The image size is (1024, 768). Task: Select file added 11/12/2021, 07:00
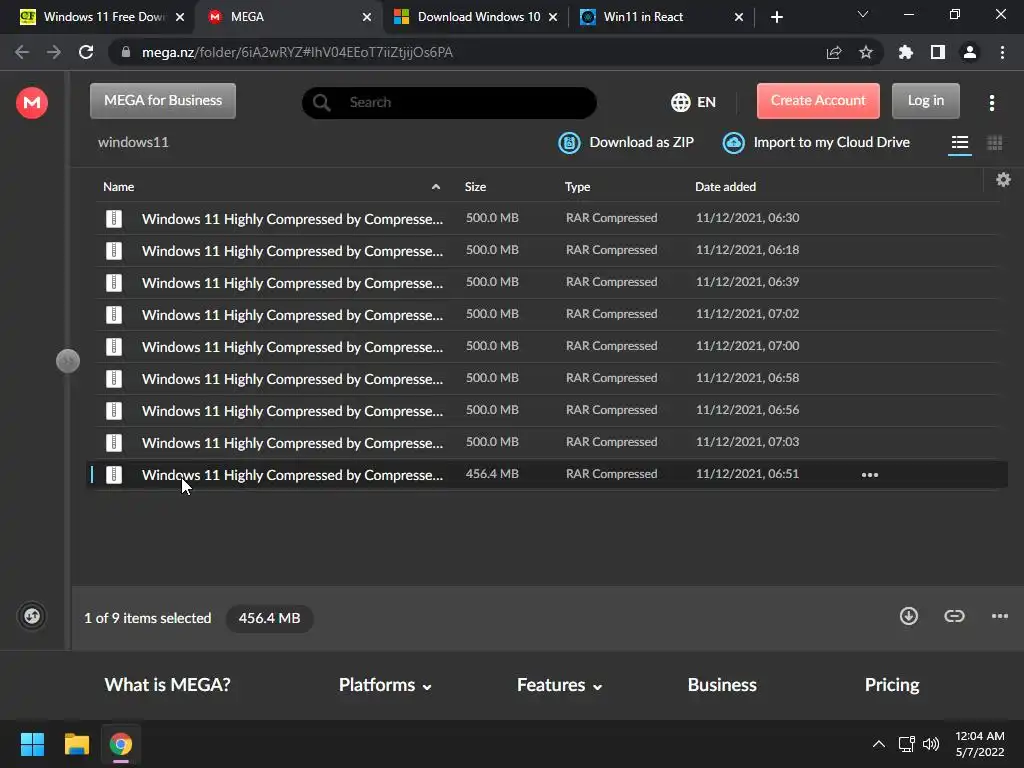pos(547,346)
